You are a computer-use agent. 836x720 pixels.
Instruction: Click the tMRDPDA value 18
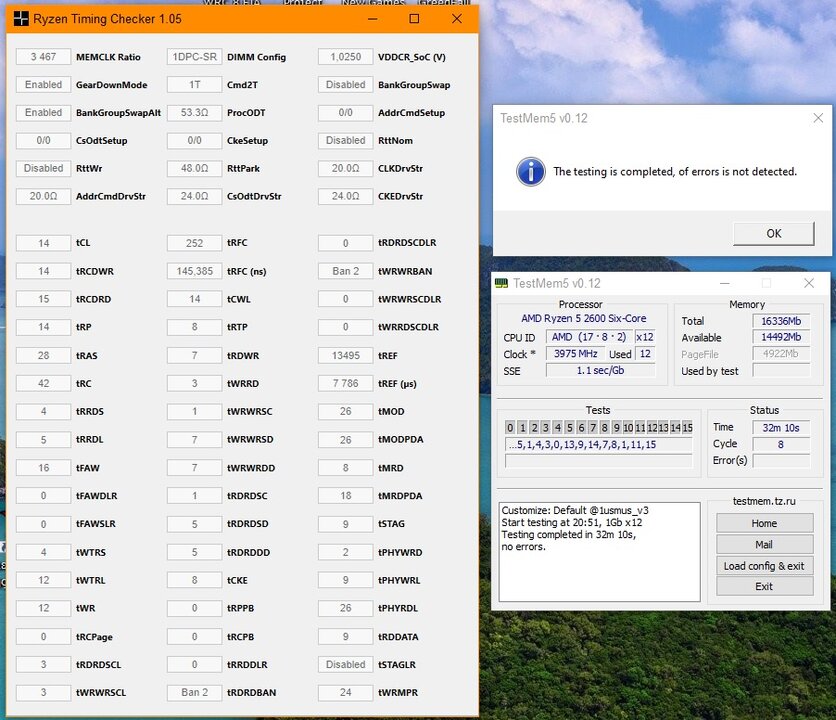[345, 495]
